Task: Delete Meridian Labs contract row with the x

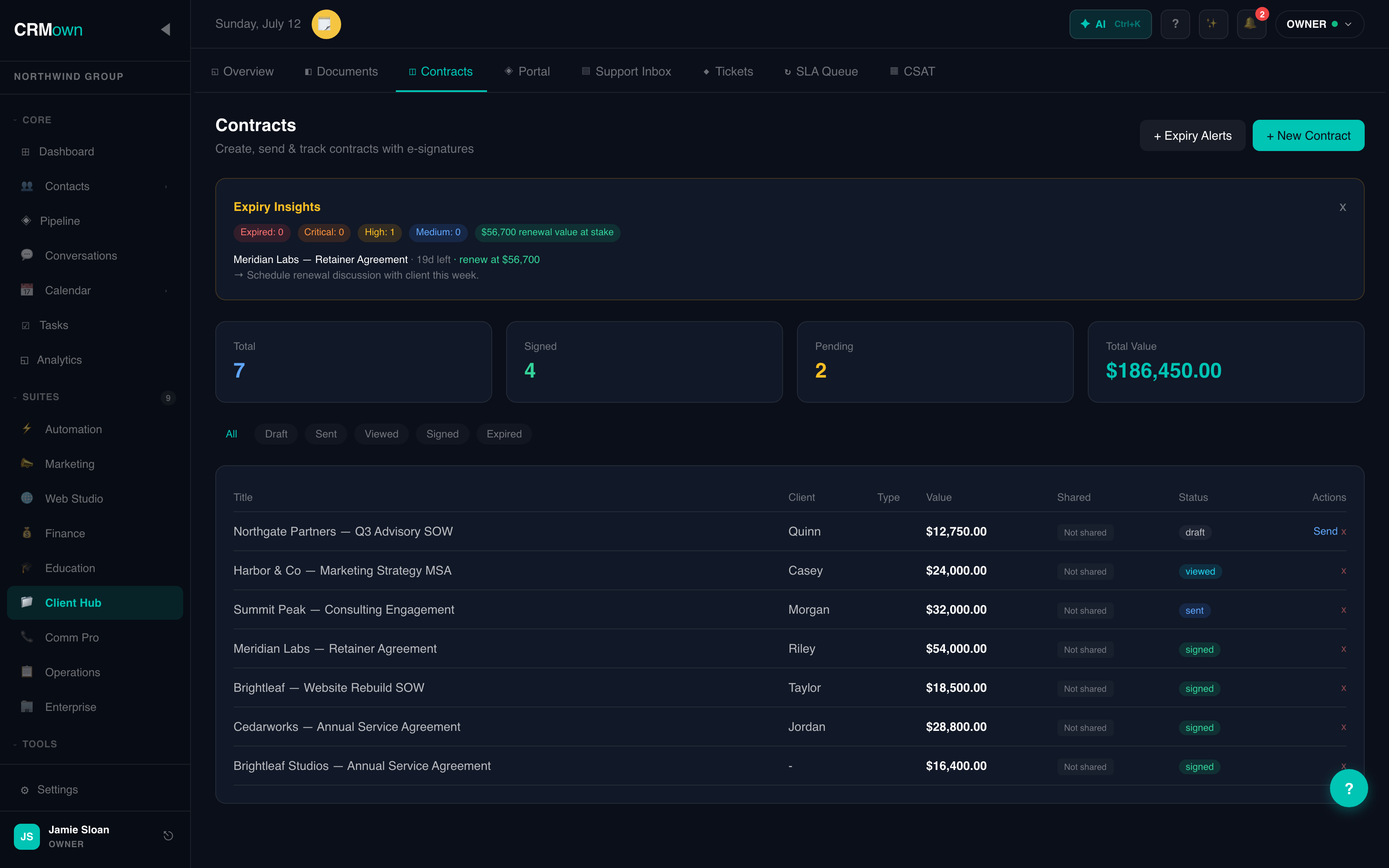Action: pos(1344,649)
